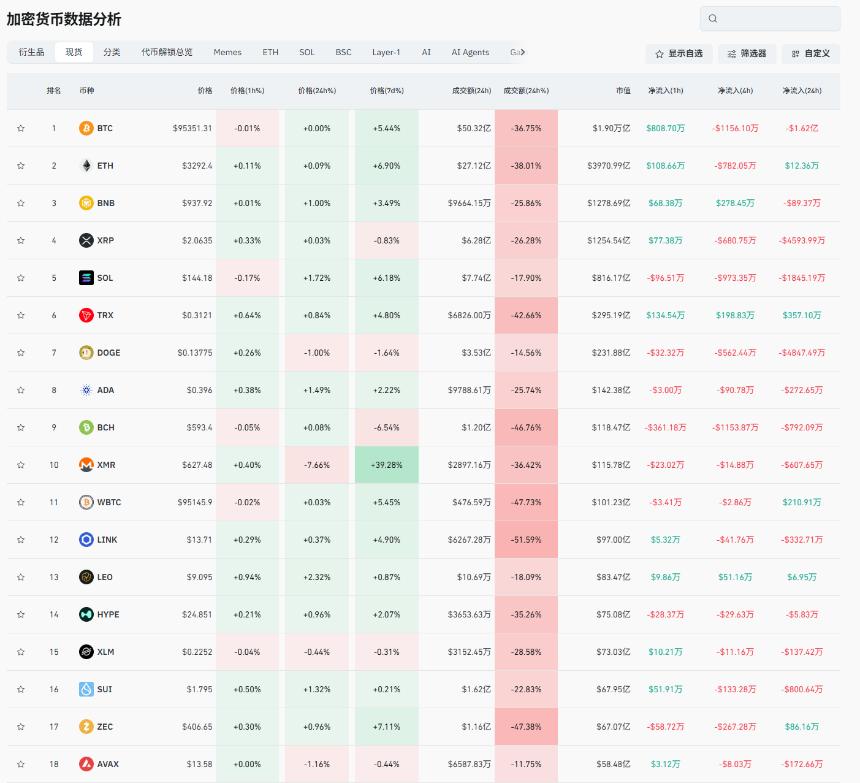Click the ADA coin logo

point(86,390)
